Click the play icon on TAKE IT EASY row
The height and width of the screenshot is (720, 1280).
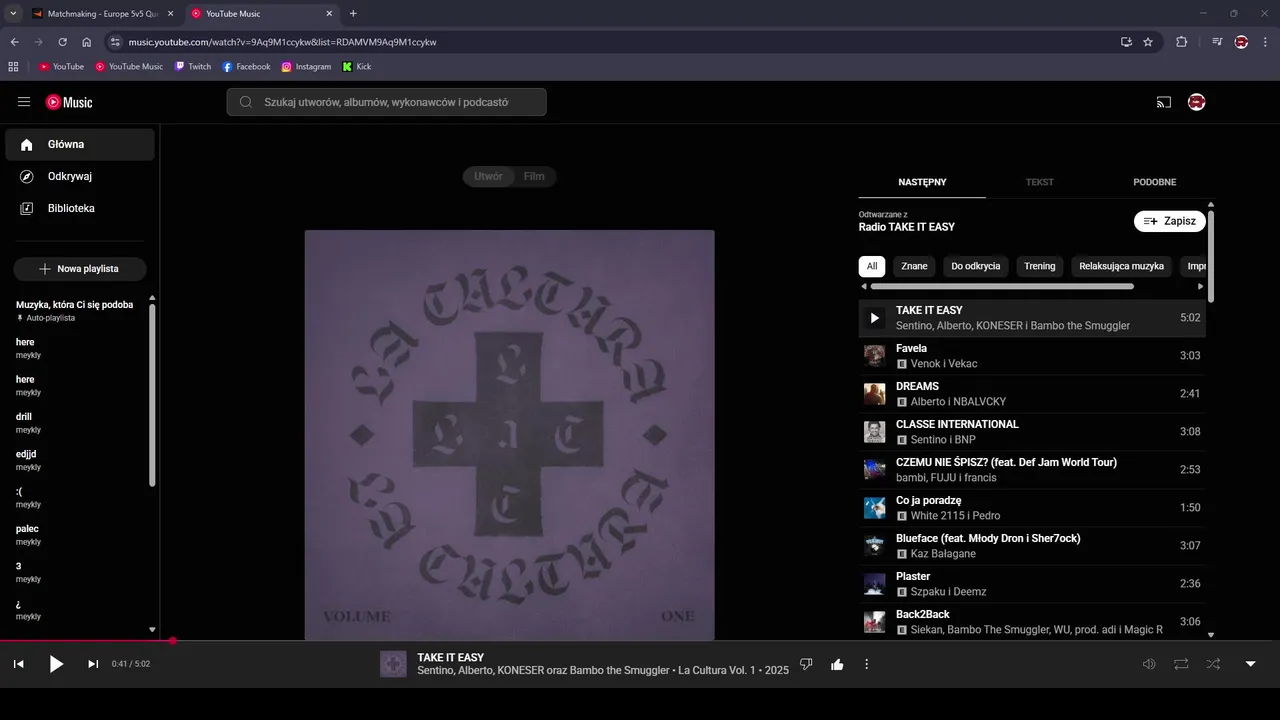(874, 318)
